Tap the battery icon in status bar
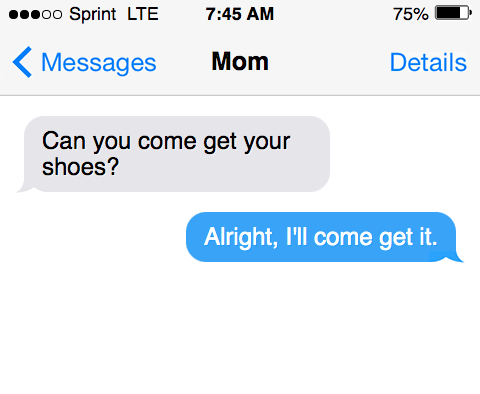 point(453,13)
